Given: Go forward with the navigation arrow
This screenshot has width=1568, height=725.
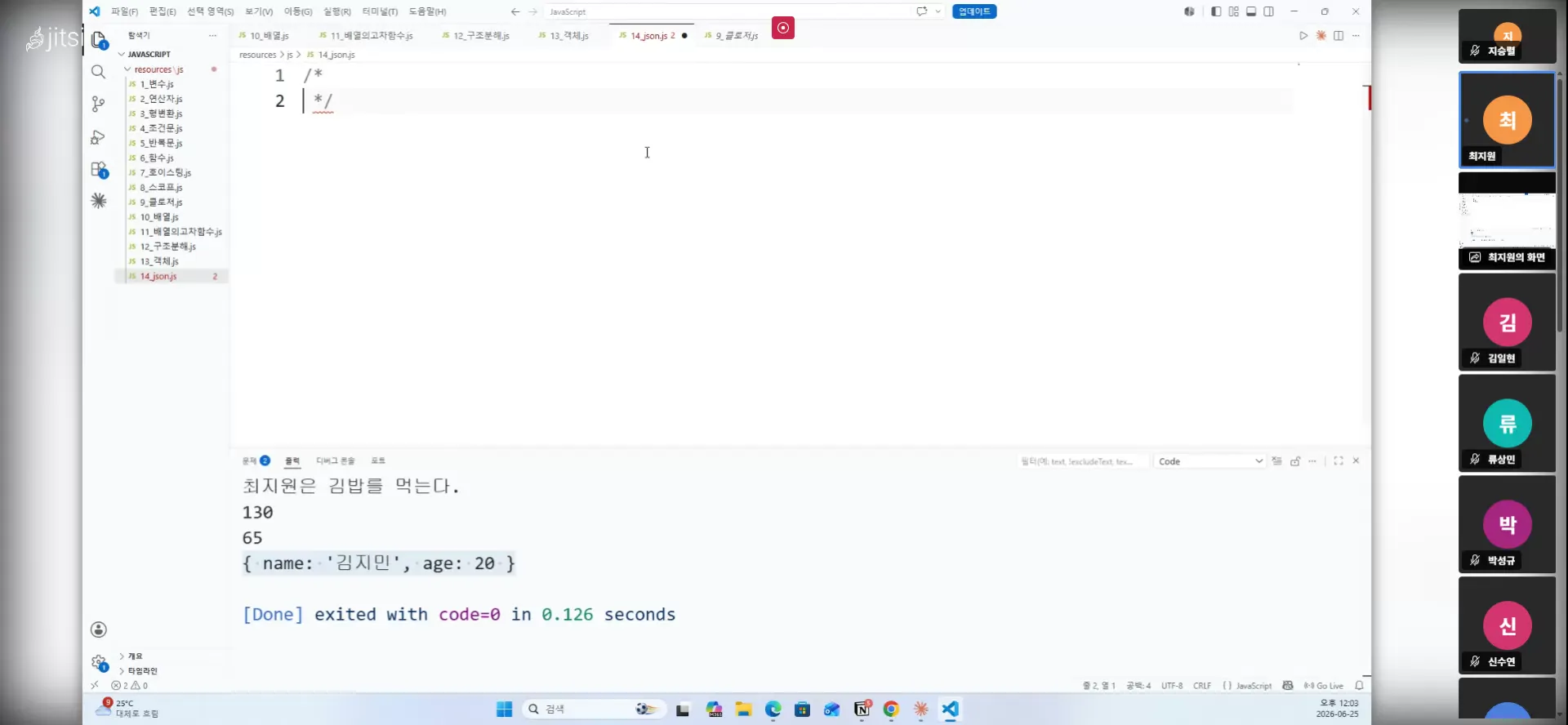Looking at the screenshot, I should click(533, 11).
